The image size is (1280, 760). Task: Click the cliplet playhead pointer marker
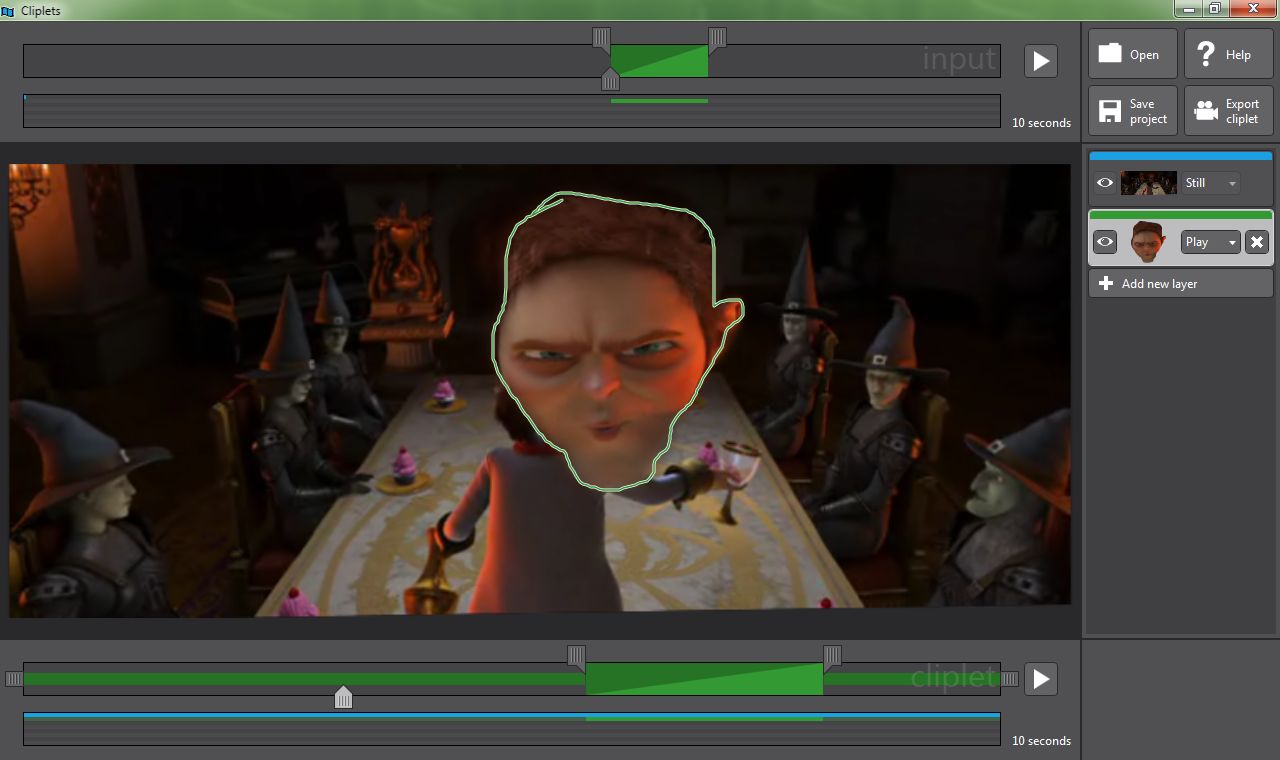click(x=343, y=697)
